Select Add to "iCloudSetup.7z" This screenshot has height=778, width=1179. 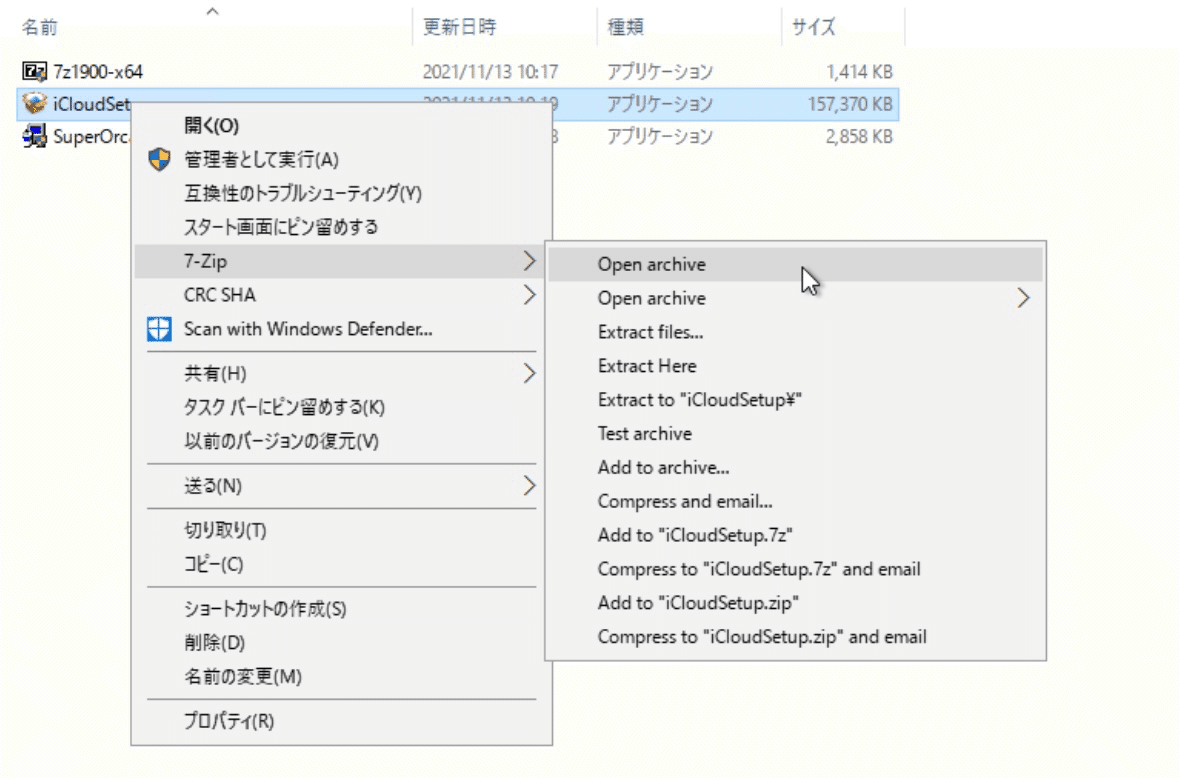796,535
